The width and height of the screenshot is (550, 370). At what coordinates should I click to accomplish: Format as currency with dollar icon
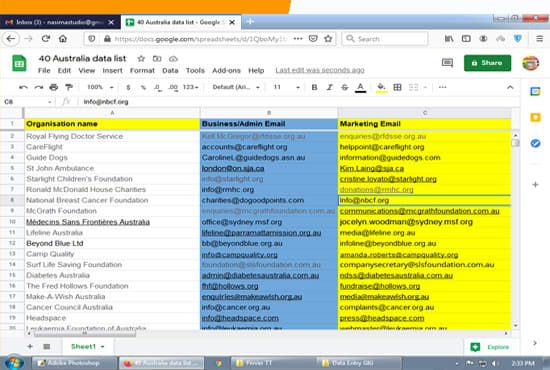click(128, 87)
